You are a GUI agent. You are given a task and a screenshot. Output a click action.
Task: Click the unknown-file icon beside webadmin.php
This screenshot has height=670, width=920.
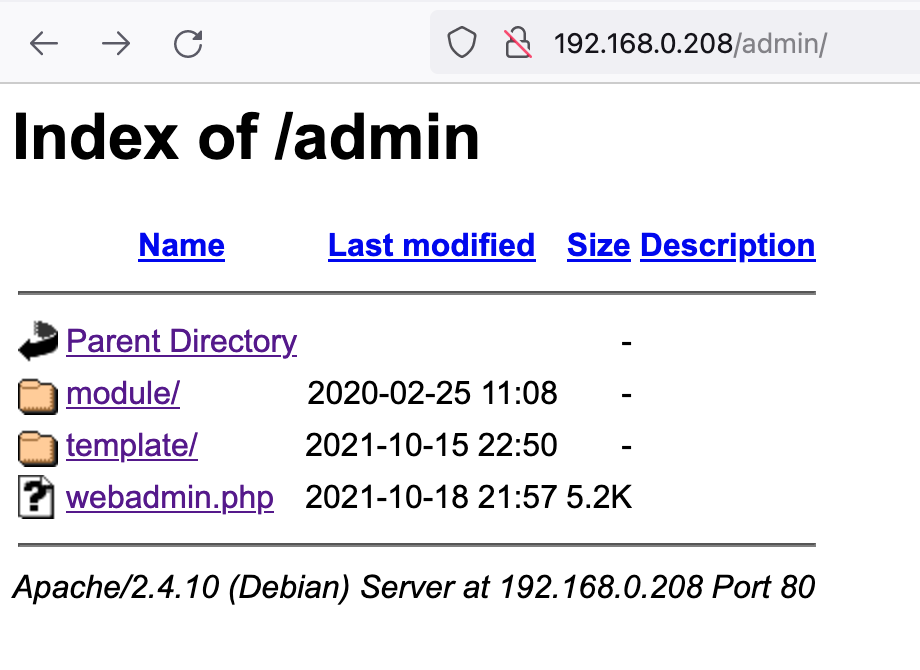(37, 498)
